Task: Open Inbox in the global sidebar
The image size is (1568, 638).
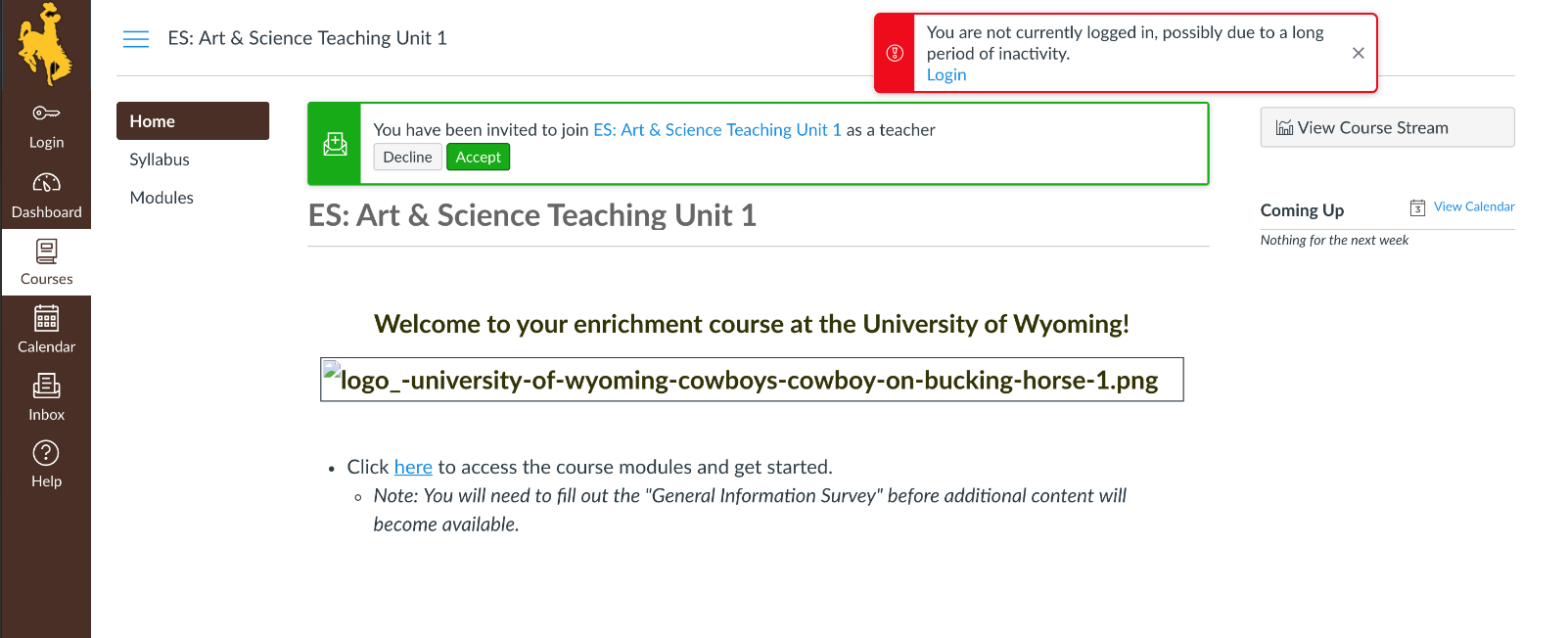Action: click(46, 397)
